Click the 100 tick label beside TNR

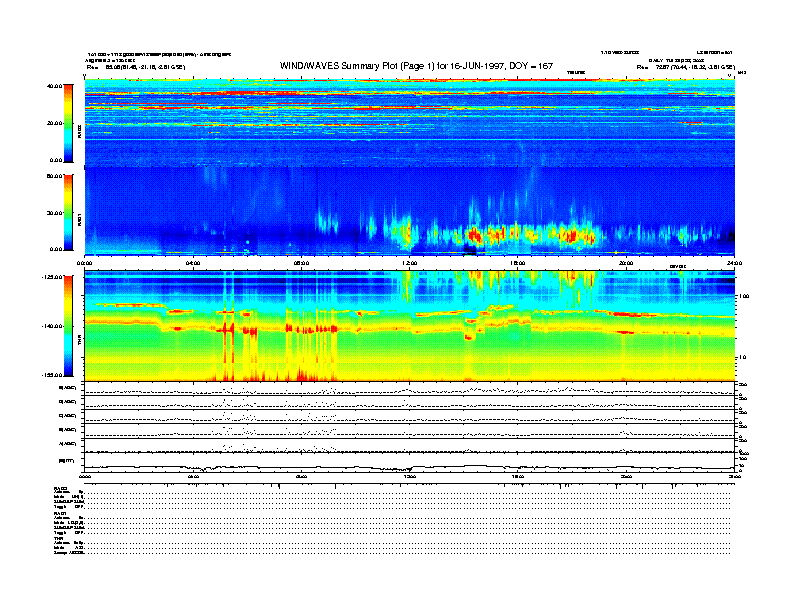[744, 296]
